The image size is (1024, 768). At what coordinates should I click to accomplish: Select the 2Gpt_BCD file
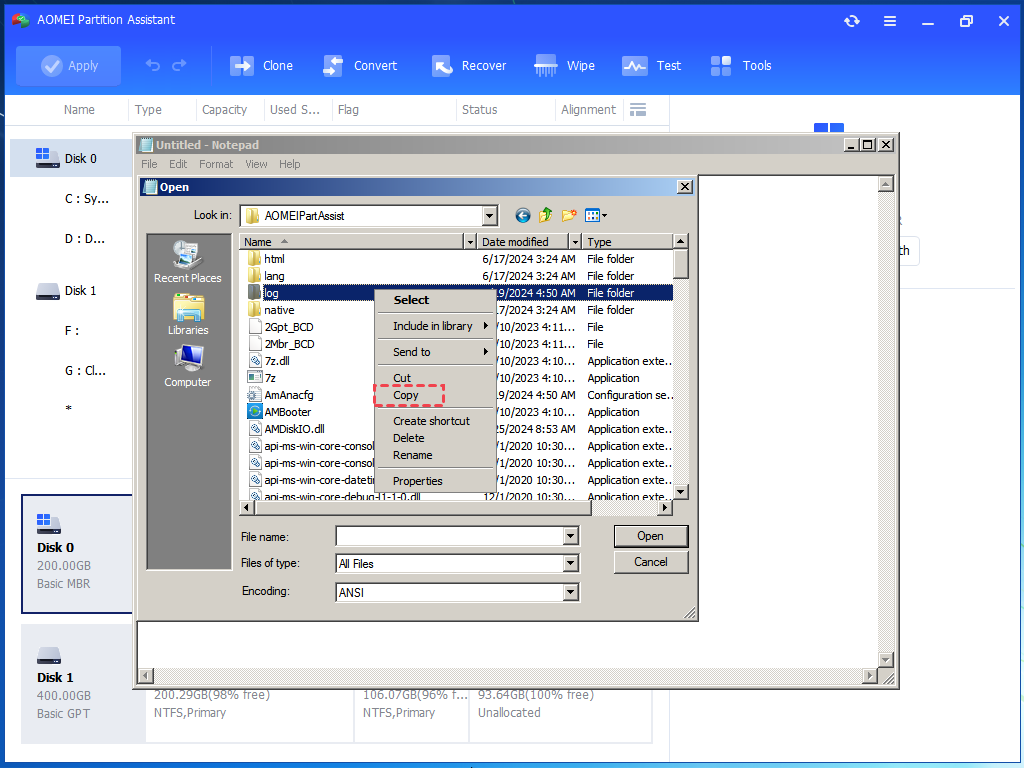coord(281,327)
